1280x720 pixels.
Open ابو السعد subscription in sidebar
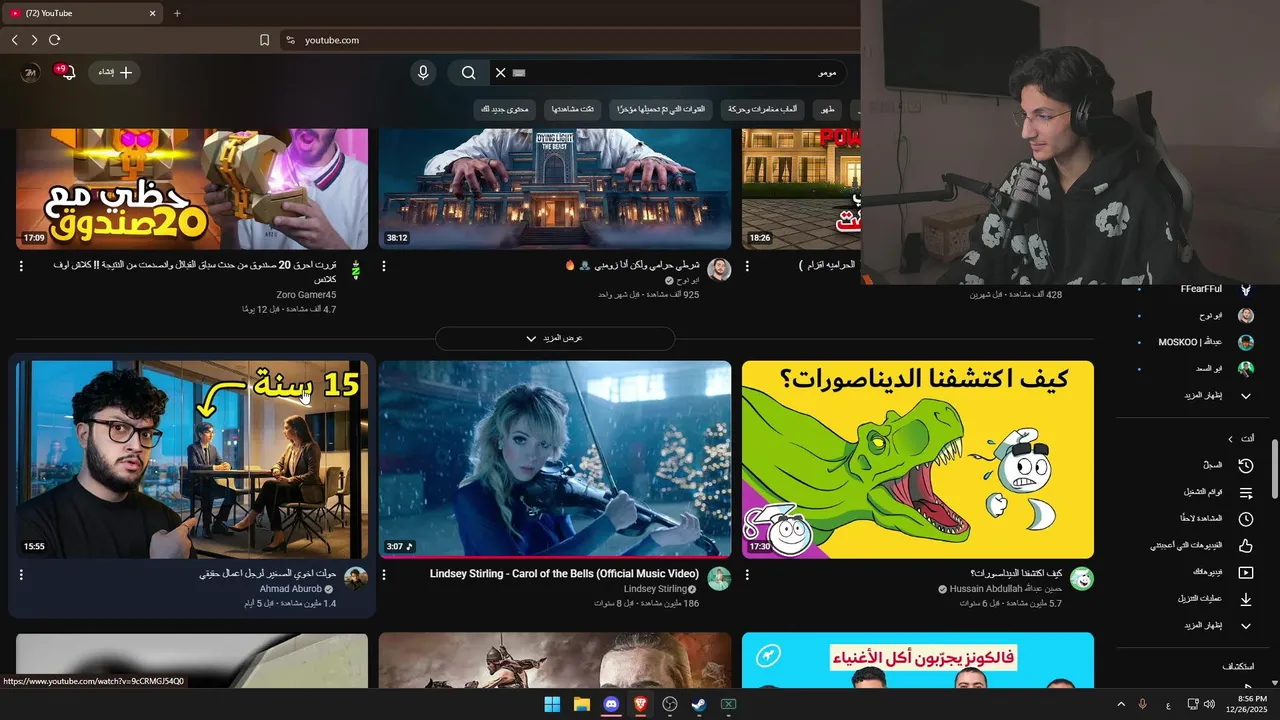coord(1195,368)
